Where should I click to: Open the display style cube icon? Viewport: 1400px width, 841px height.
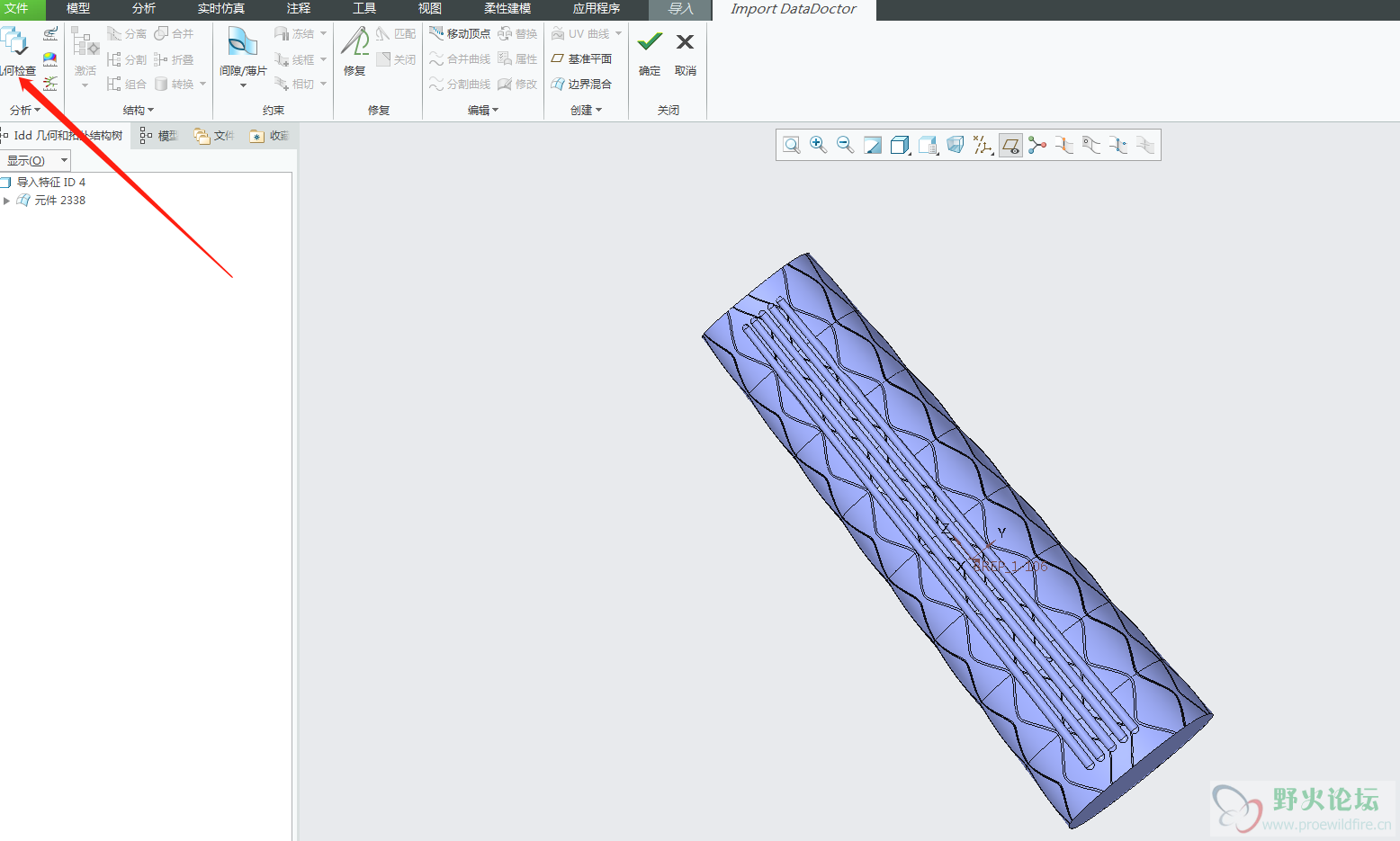point(900,145)
